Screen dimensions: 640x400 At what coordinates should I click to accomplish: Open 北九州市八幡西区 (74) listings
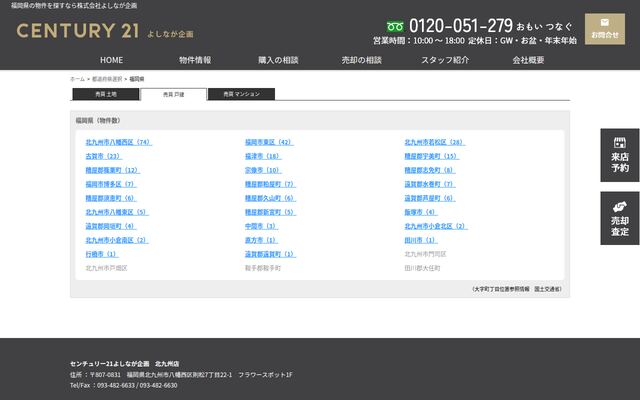[118, 142]
